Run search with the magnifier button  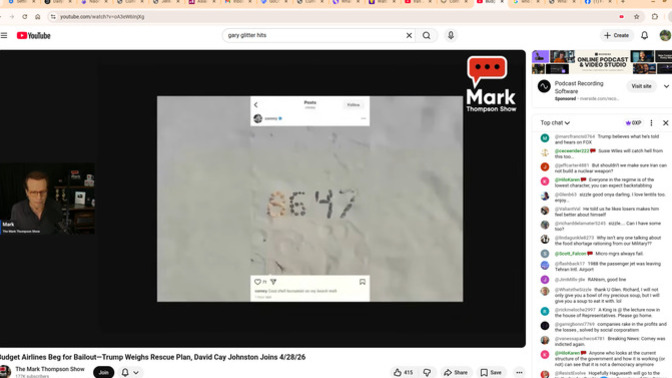tap(426, 36)
